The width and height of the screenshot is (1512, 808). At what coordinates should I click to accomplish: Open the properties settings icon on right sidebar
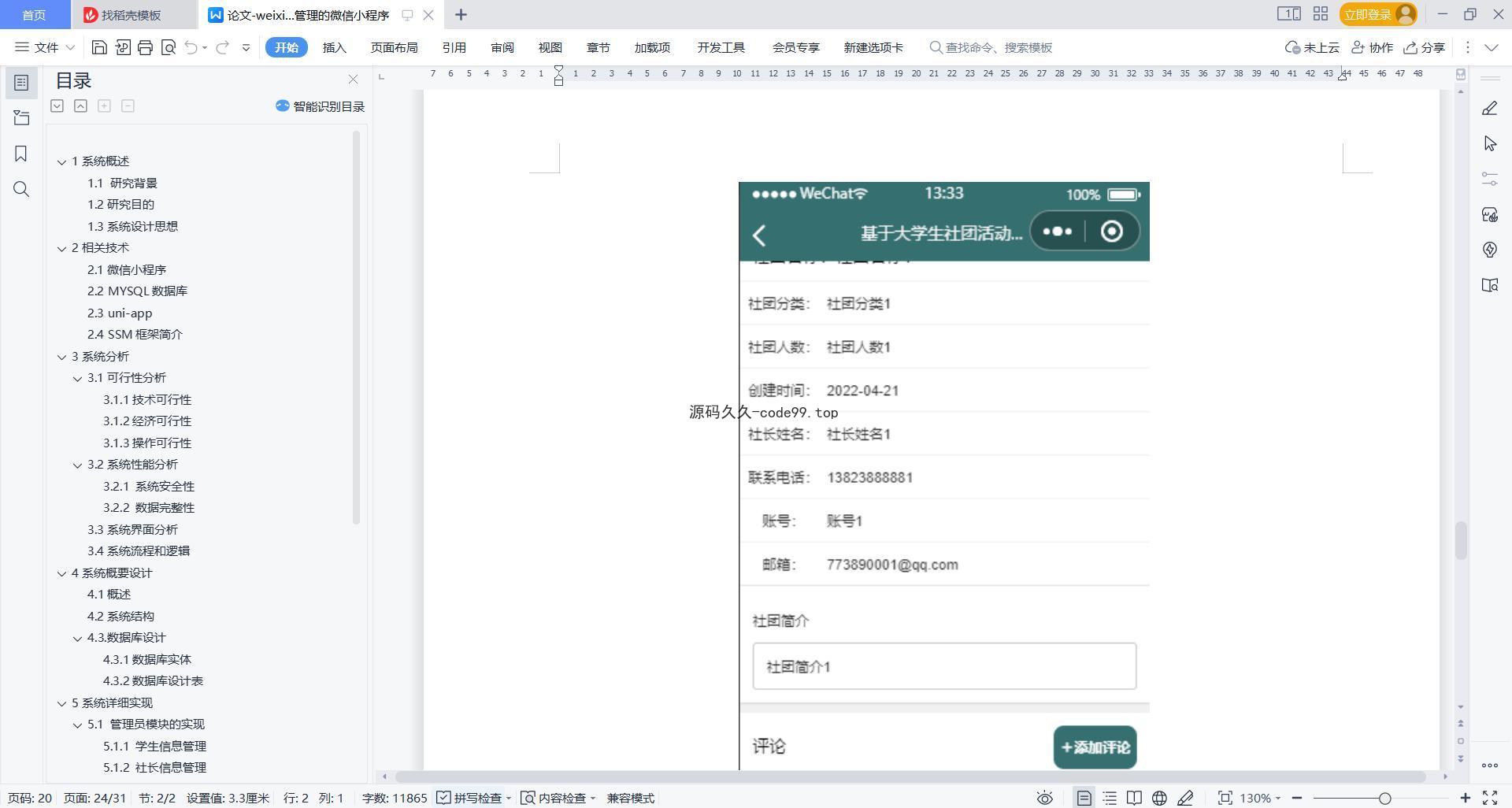(x=1489, y=179)
